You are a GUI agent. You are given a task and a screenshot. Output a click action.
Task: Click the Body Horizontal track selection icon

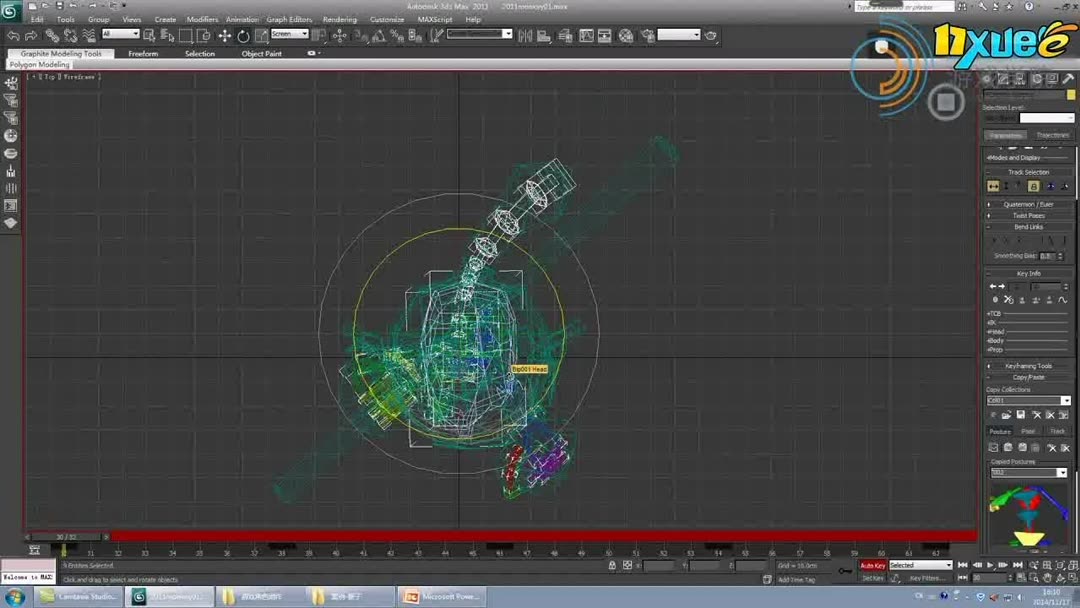pos(993,186)
